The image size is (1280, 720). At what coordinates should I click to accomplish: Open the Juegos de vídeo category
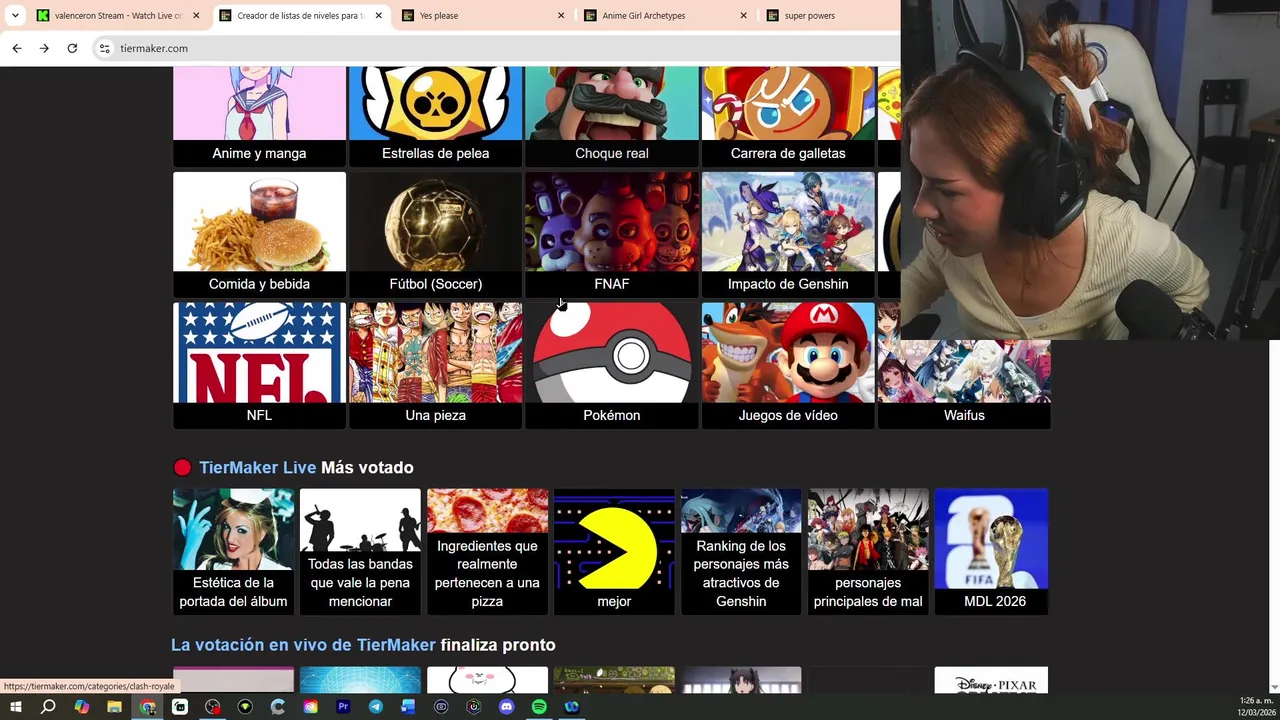point(788,366)
